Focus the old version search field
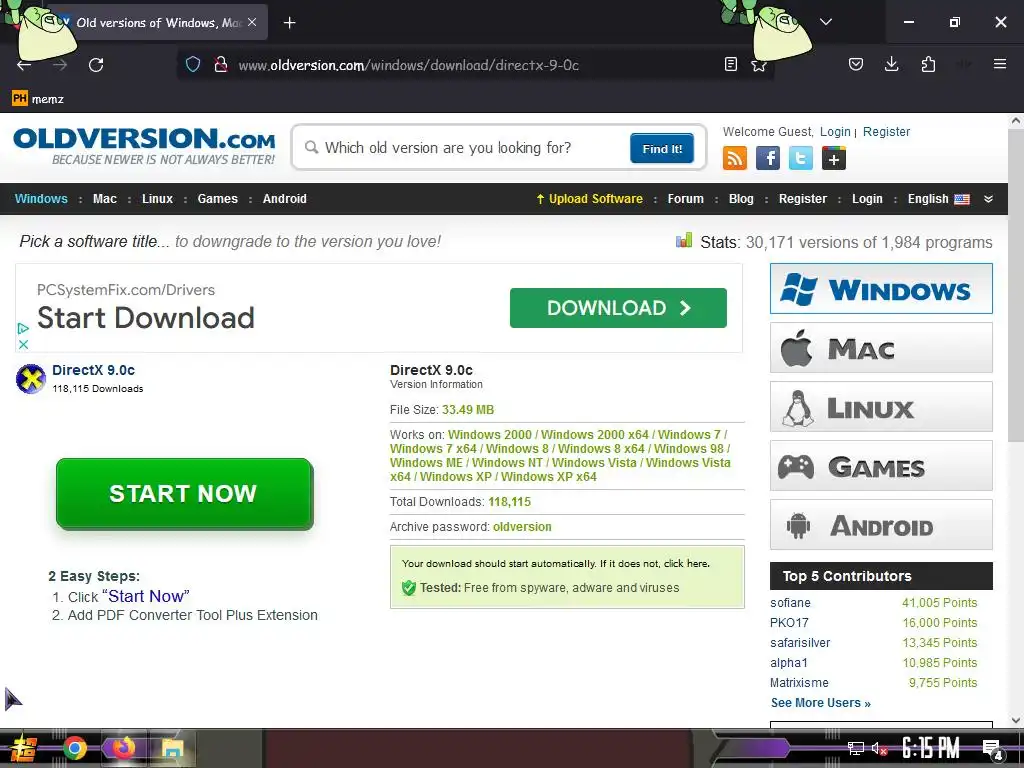The image size is (1024, 768). [464, 148]
